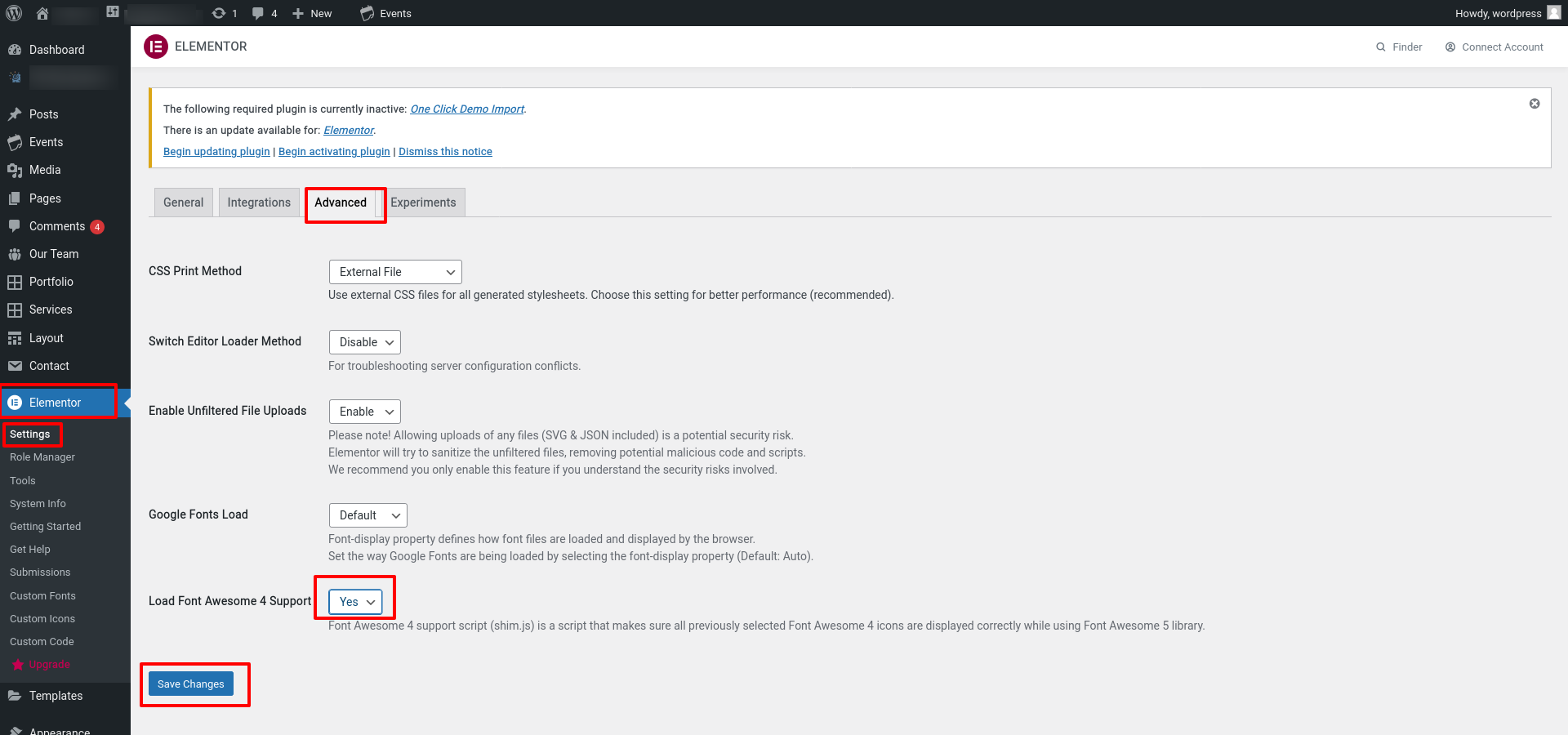Open Switch Editor Loader Method dropdown
The width and height of the screenshot is (1568, 735).
pyautogui.click(x=365, y=342)
